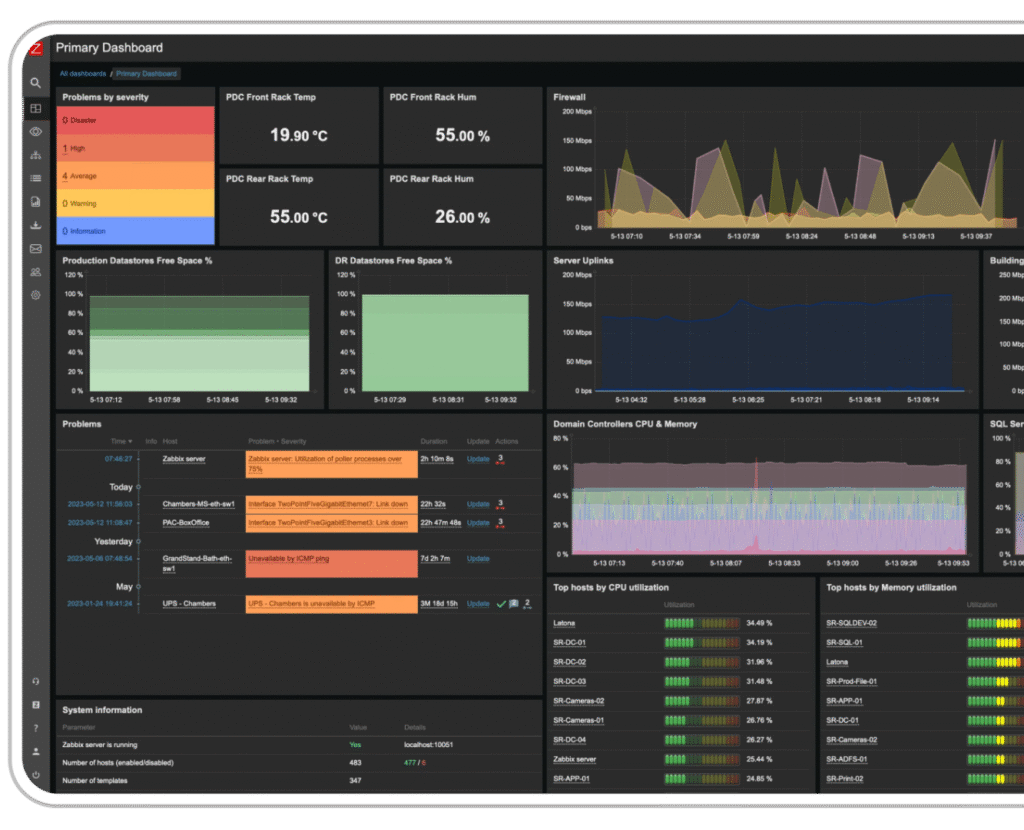Open SR-Prod-File-01 in Top hosts by Memory
The image size is (1024, 830).
pos(852,681)
